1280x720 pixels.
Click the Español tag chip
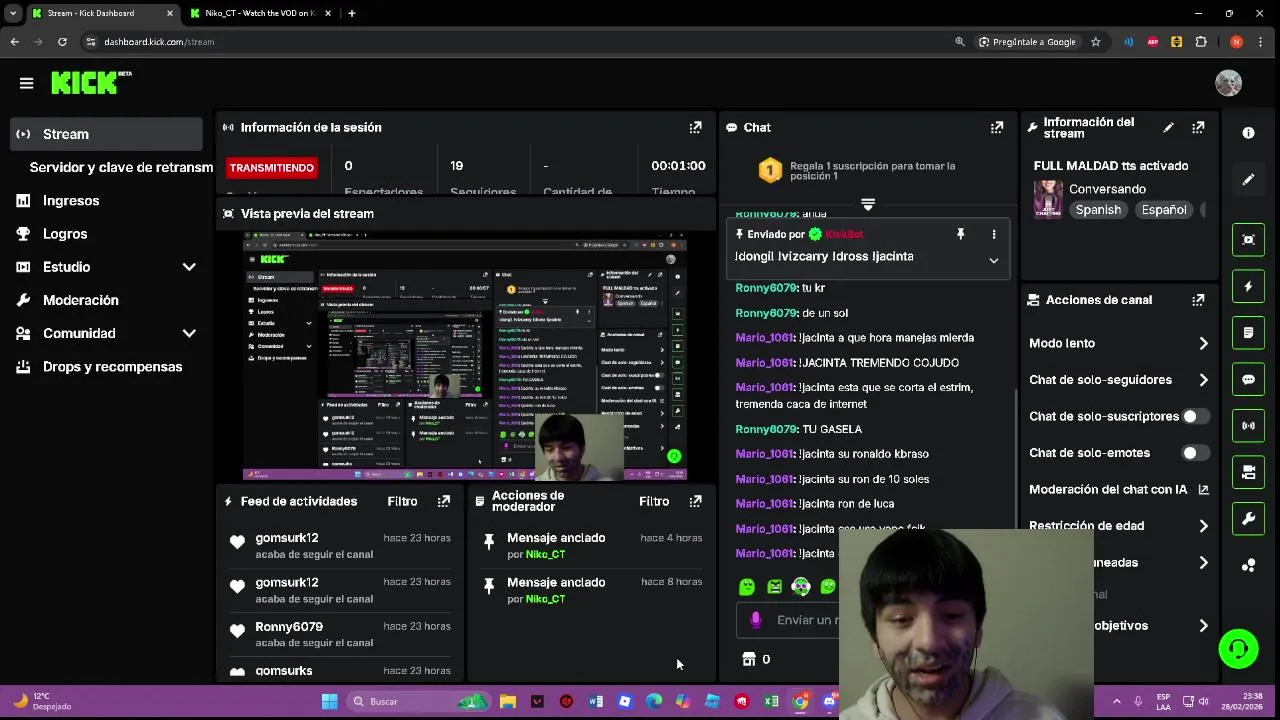pyautogui.click(x=1164, y=210)
